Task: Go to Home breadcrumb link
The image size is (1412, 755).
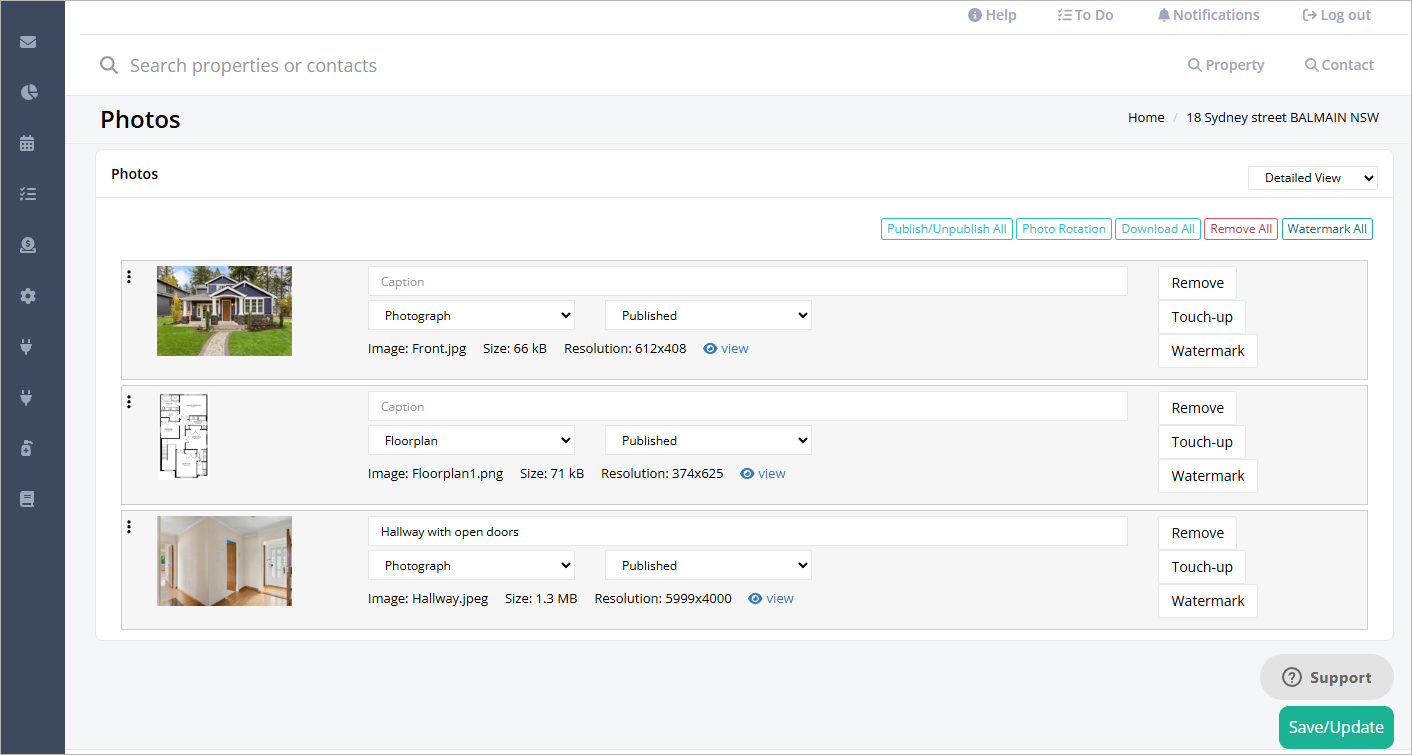Action: coord(1146,117)
